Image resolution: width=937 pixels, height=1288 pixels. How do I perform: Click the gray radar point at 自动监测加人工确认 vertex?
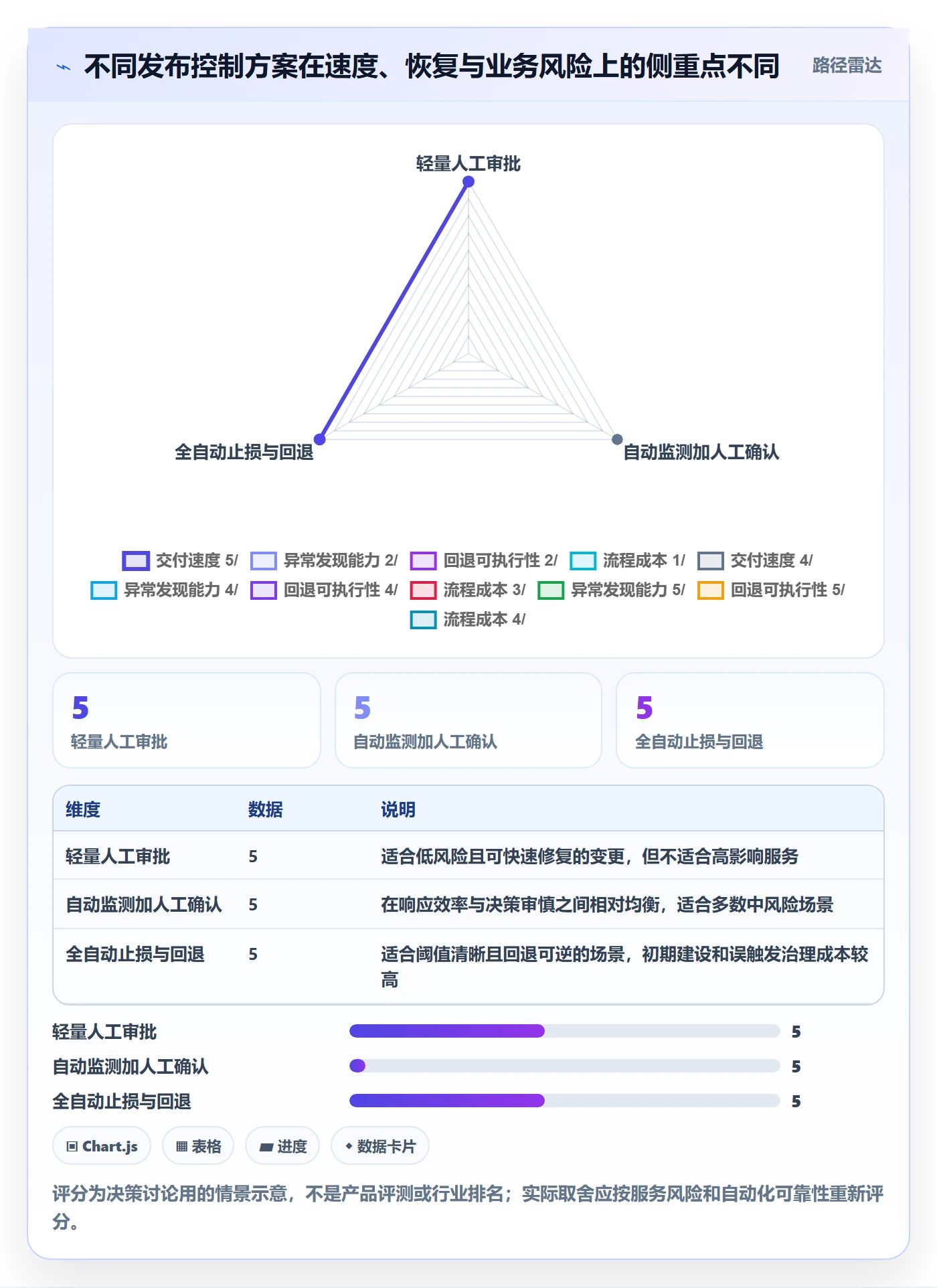click(617, 439)
